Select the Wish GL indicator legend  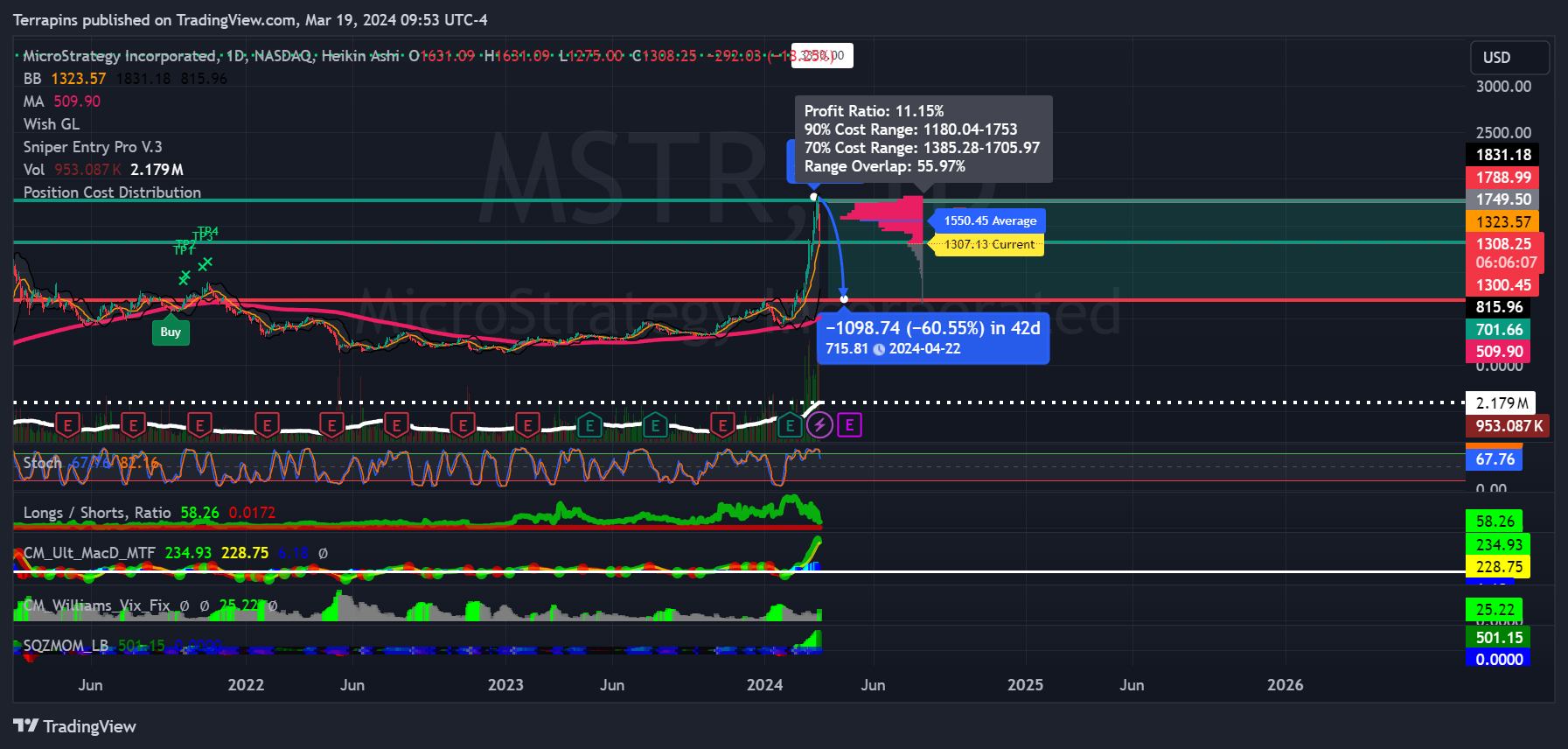click(52, 124)
